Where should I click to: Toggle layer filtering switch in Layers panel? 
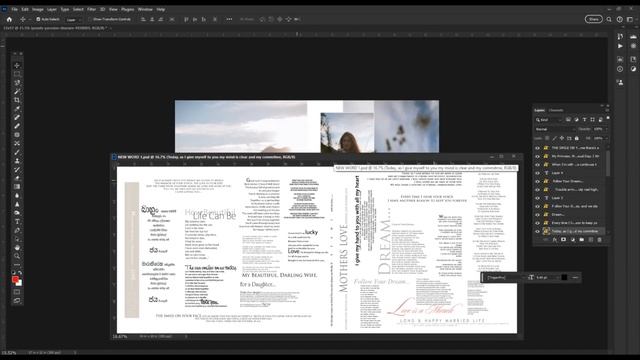tap(608, 118)
